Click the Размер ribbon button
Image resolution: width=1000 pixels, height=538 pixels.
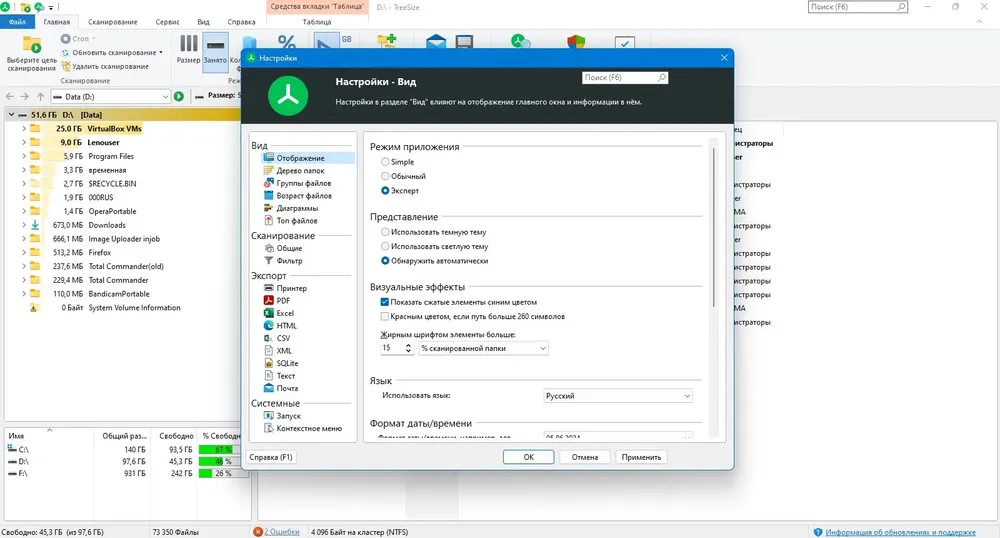(x=188, y=50)
